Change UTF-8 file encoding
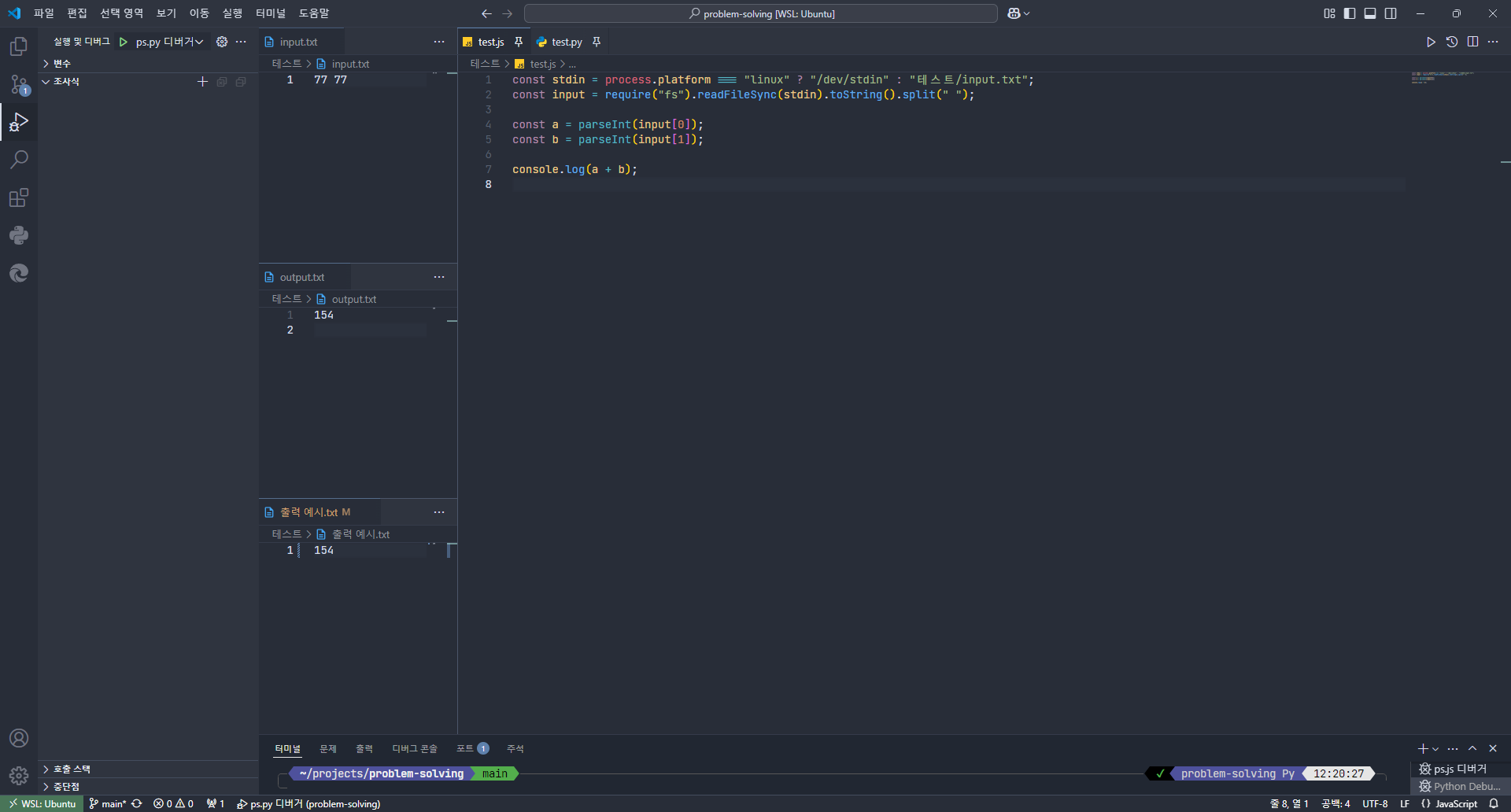 coord(1375,803)
